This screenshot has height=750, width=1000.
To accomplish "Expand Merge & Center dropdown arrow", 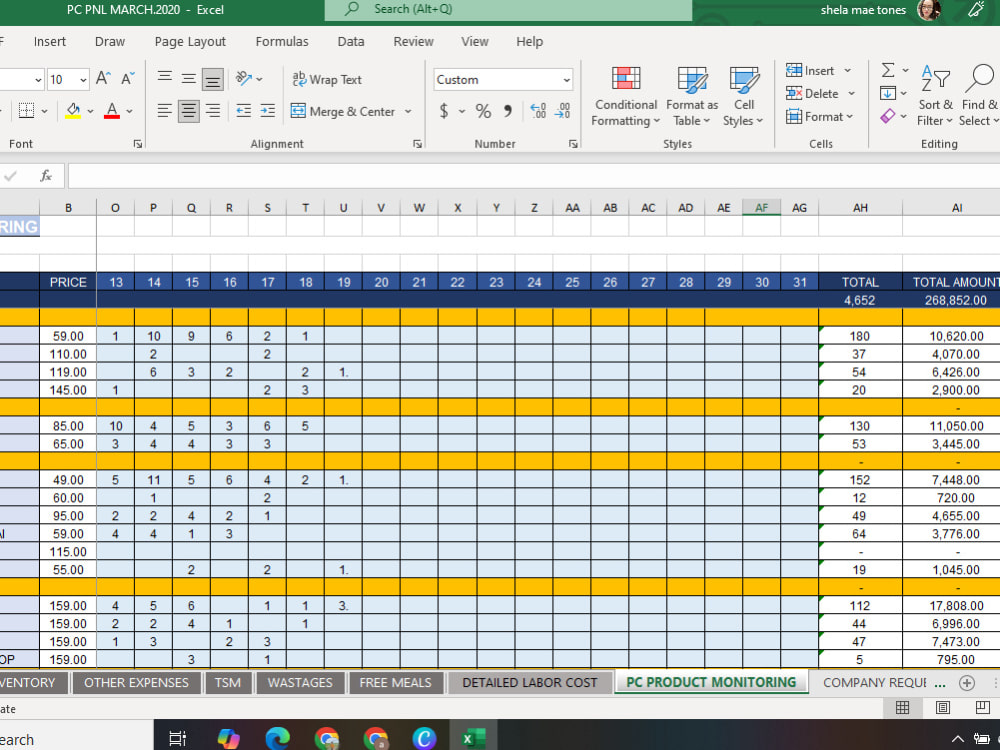I will pyautogui.click(x=408, y=112).
